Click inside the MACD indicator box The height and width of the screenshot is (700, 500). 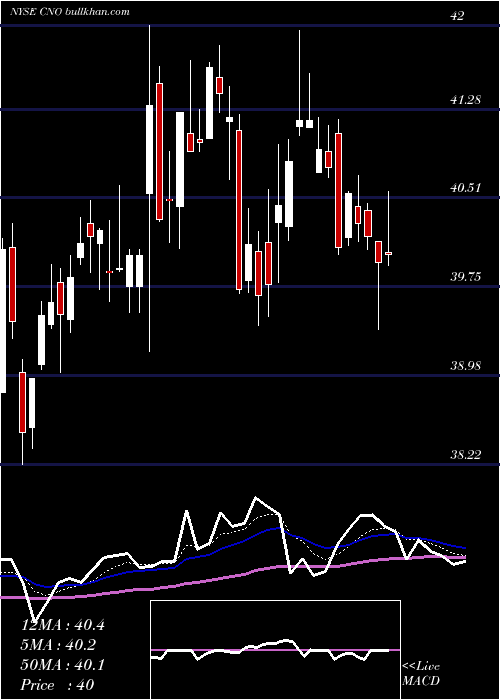pos(275,650)
